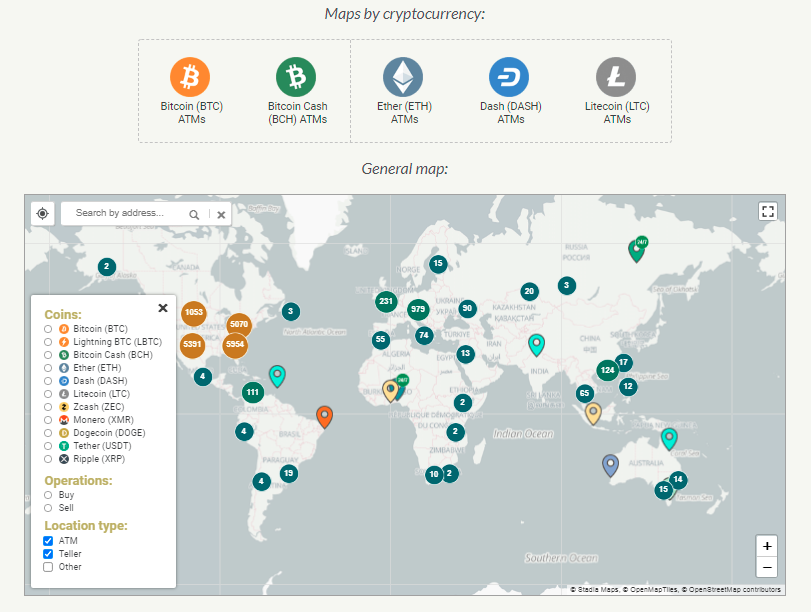This screenshot has width=811, height=612.
Task: Open the 15 cluster in Scandinavia
Action: click(438, 264)
